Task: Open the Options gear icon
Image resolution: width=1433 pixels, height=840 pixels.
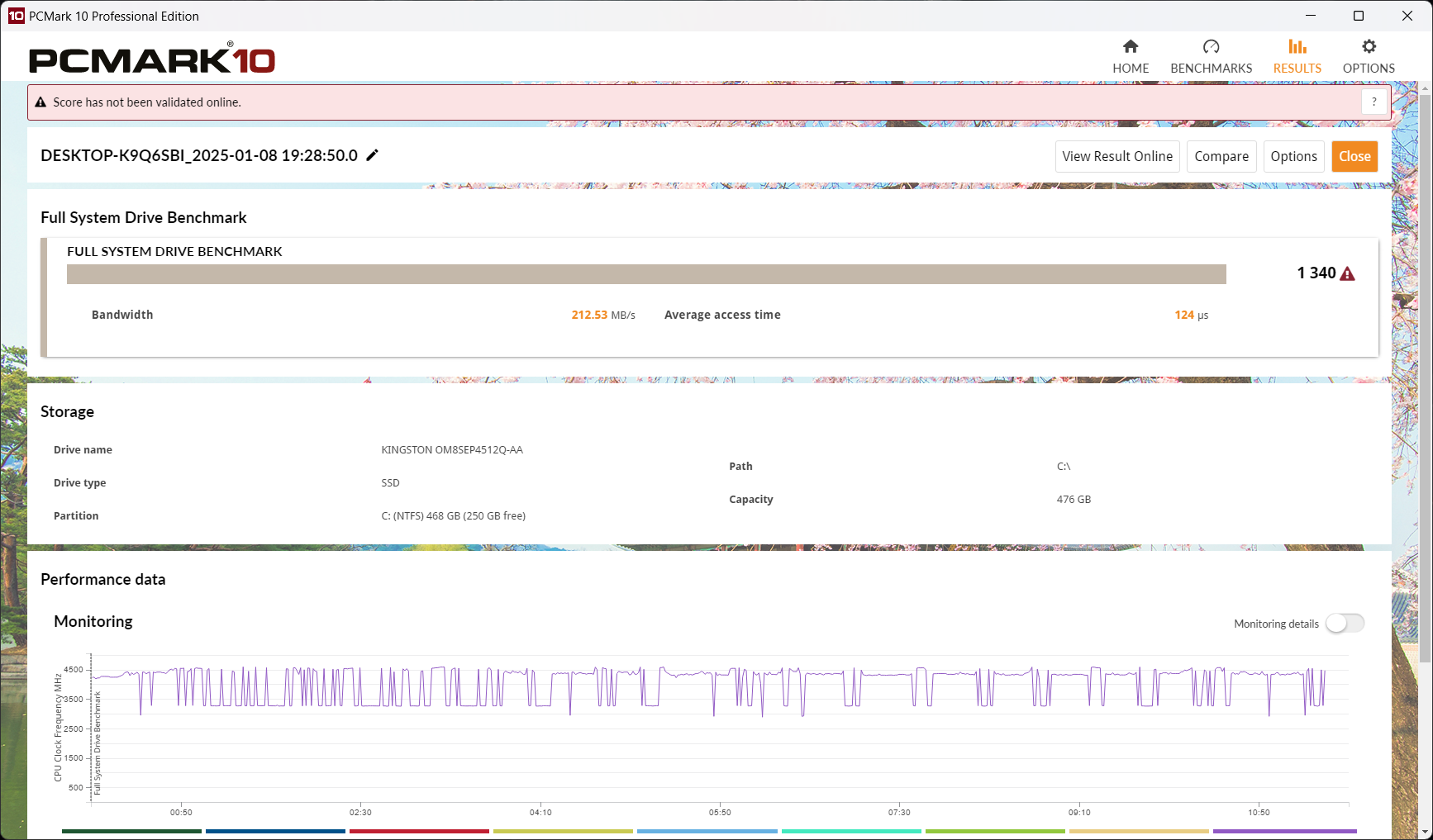Action: point(1369,46)
